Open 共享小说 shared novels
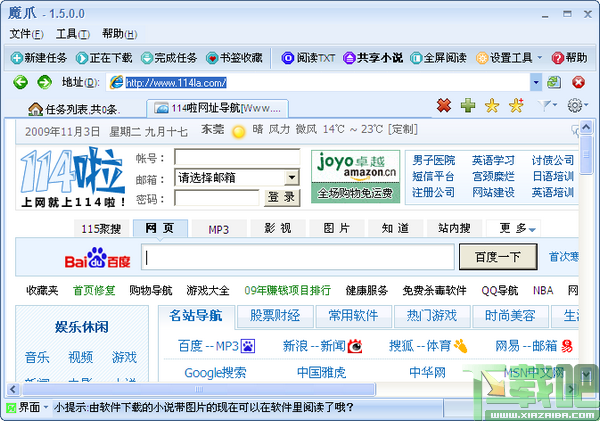The height and width of the screenshot is (421, 600). (x=373, y=58)
